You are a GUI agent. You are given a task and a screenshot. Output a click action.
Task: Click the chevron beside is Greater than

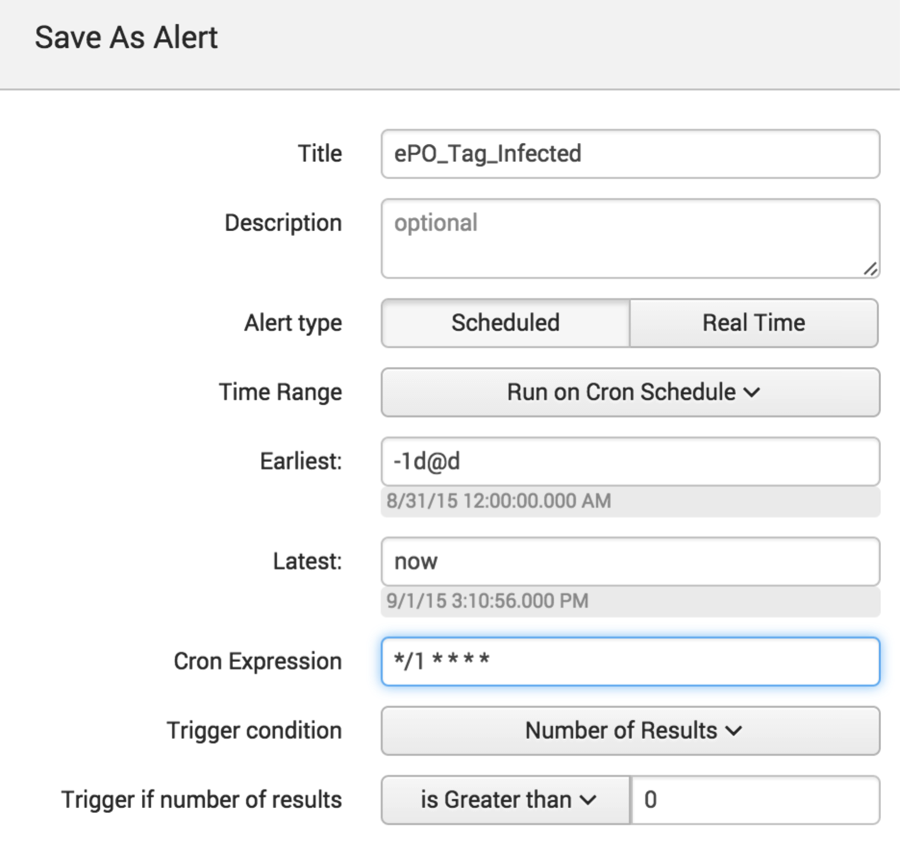[x=588, y=800]
